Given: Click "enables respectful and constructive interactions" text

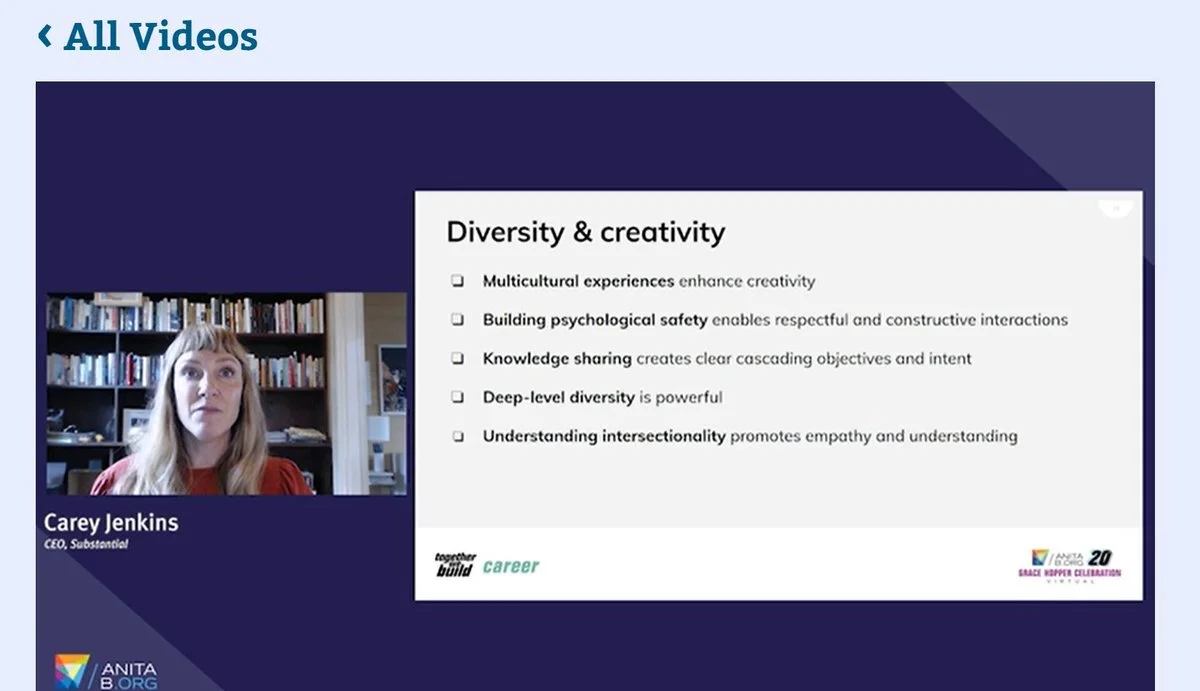Looking at the screenshot, I should click(x=890, y=320).
